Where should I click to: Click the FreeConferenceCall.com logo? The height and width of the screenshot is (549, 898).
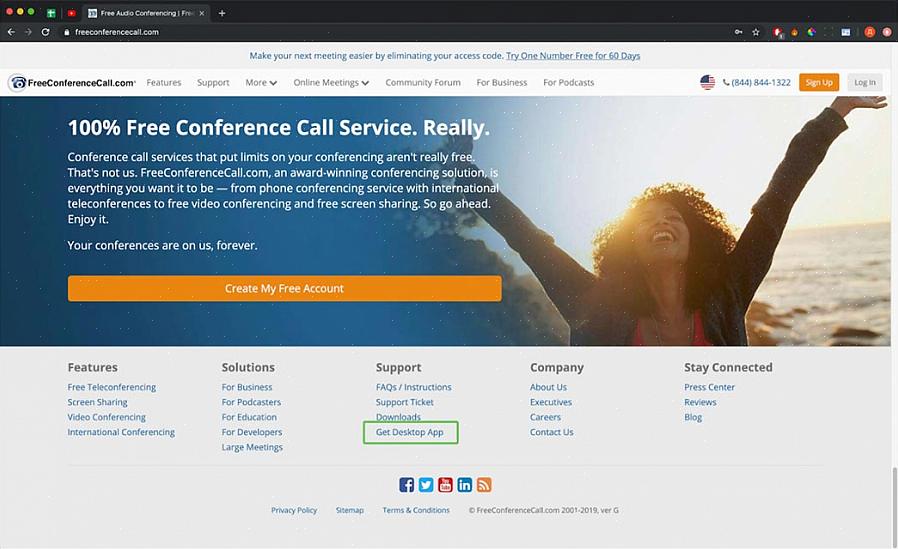coord(73,82)
